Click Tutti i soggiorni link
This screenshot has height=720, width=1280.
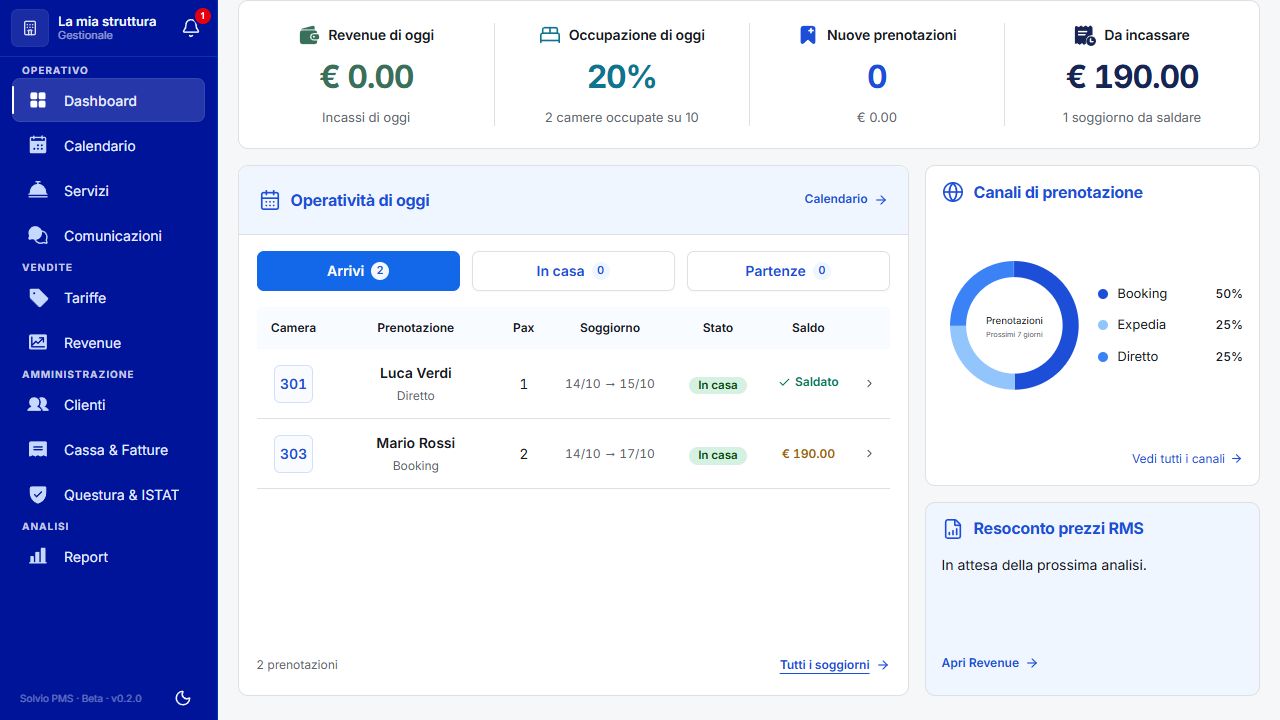(x=834, y=665)
